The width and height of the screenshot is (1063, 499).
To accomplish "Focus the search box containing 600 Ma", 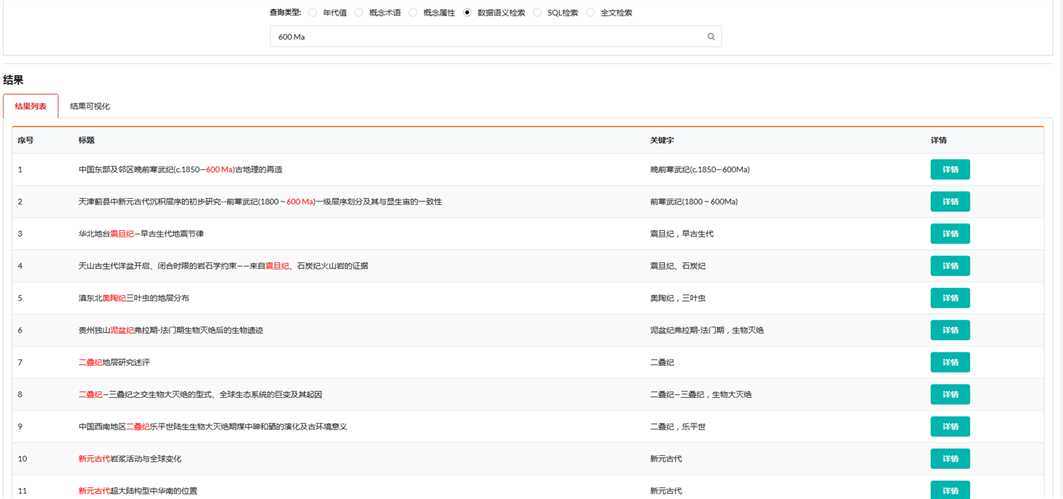I will (496, 37).
